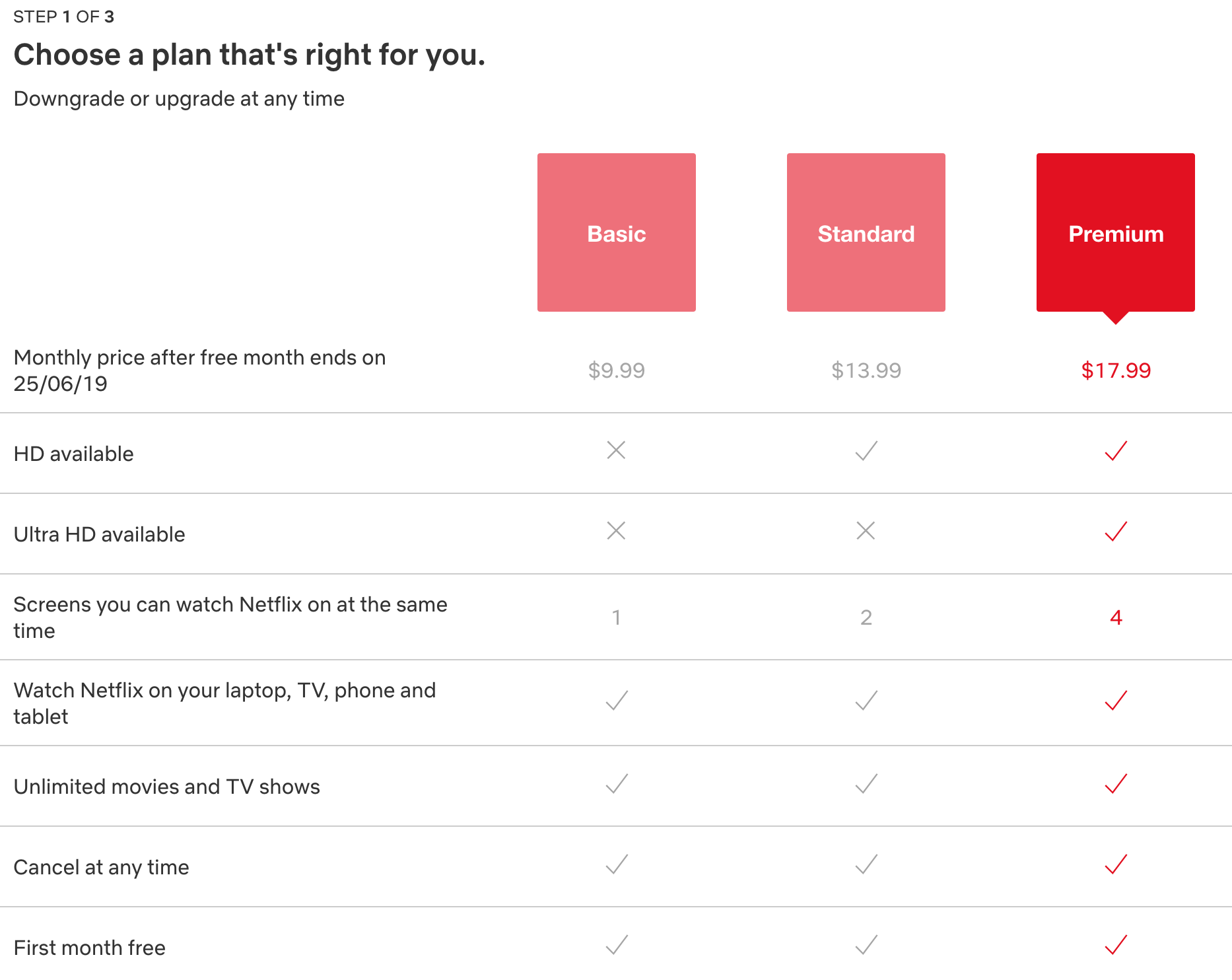Click red HD available checkmark for Premium

pyautogui.click(x=1115, y=451)
